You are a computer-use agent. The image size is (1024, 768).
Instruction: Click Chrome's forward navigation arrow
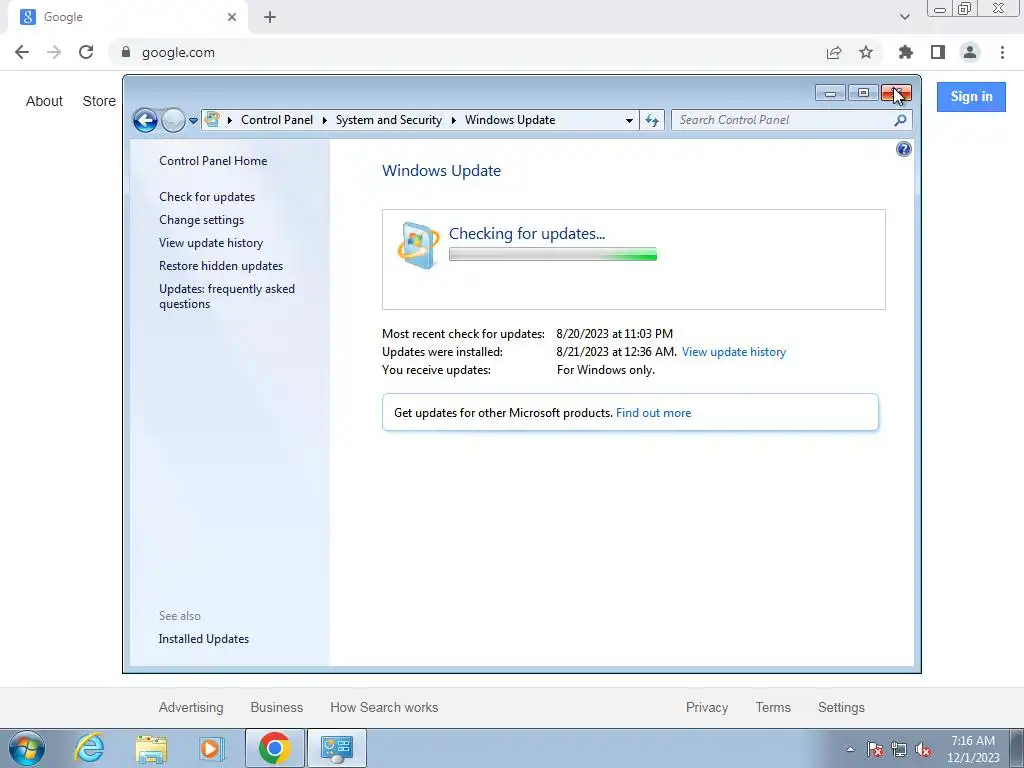54,52
